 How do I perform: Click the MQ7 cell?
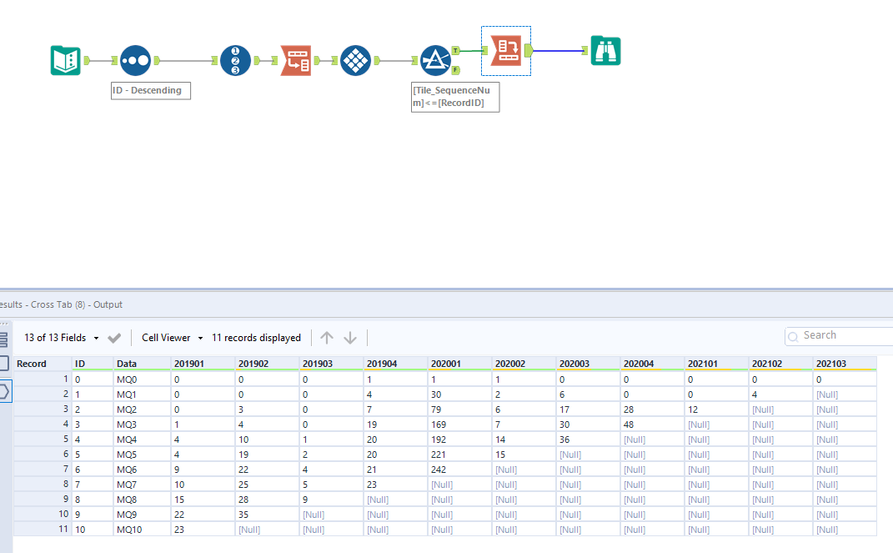[x=142, y=484]
